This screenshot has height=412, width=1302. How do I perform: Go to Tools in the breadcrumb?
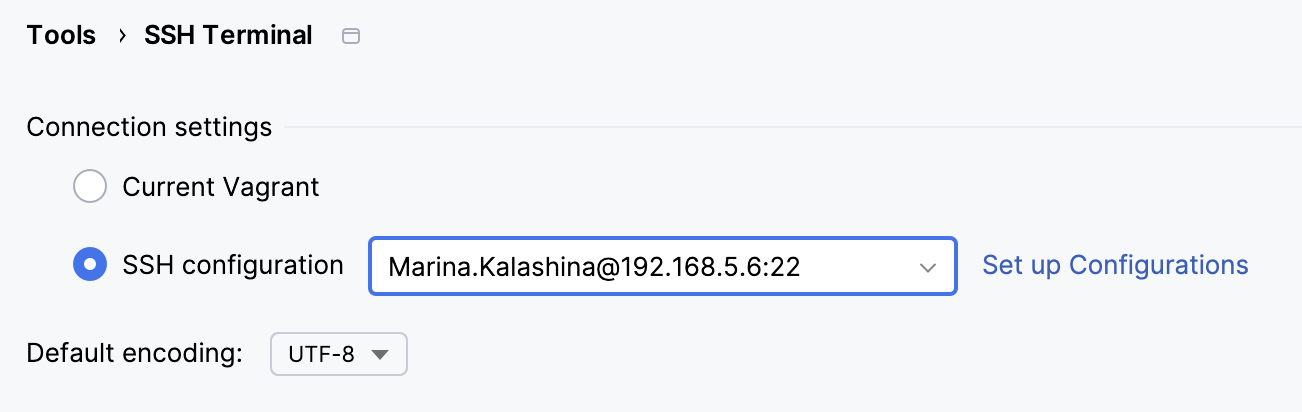coord(61,36)
